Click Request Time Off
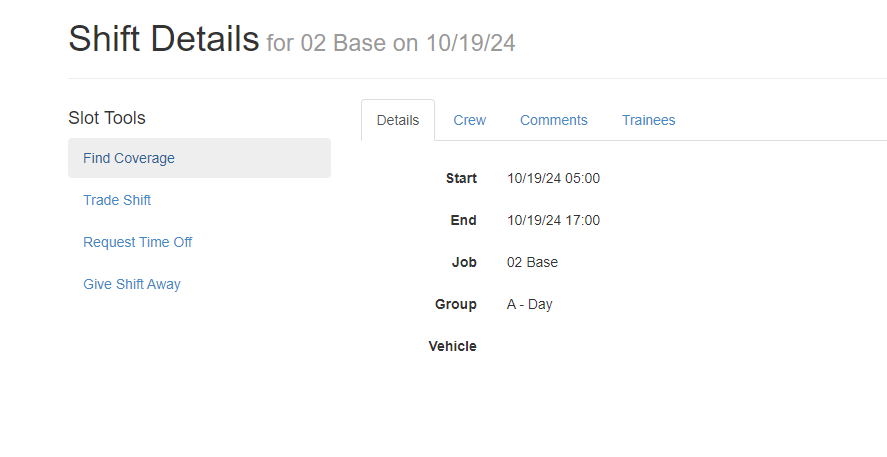887x457 pixels. click(137, 242)
